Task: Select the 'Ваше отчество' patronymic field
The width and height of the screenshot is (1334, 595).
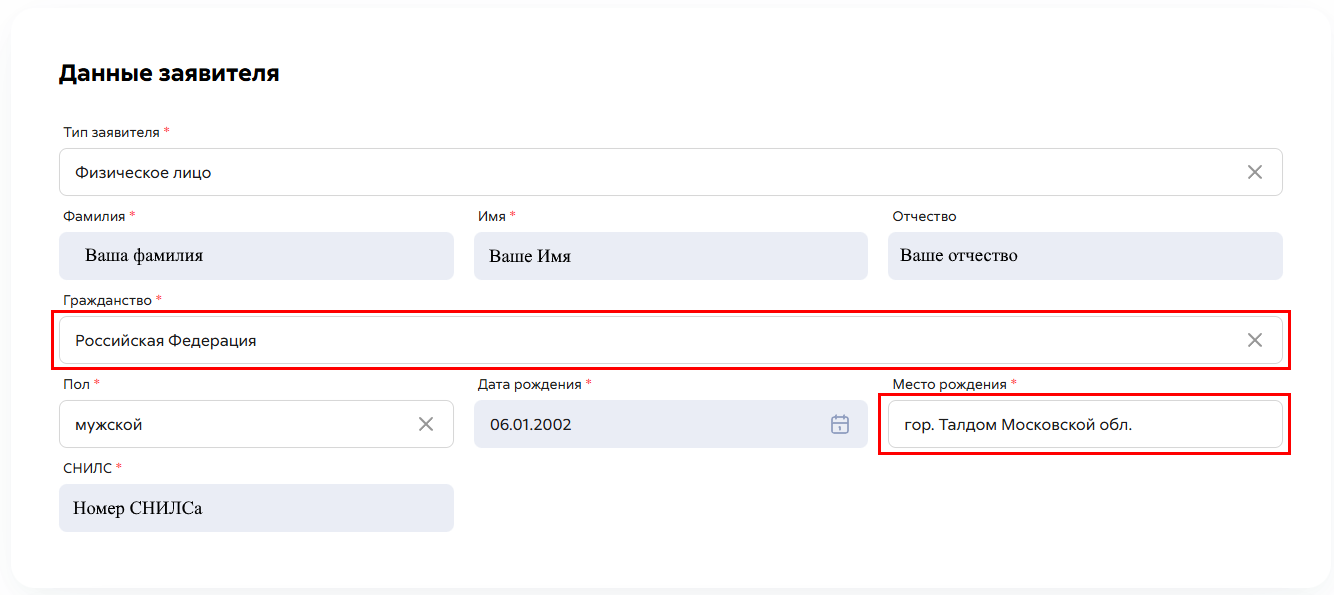Action: click(1084, 256)
